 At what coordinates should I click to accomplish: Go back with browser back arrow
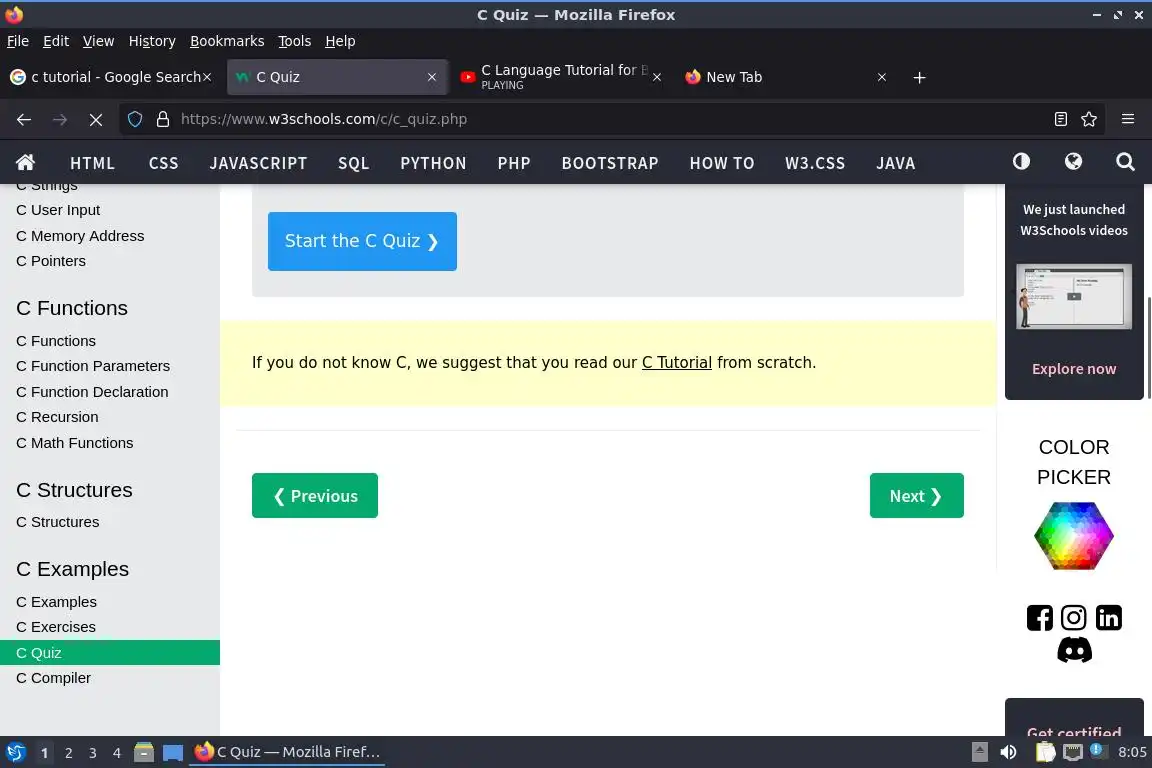coord(24,119)
